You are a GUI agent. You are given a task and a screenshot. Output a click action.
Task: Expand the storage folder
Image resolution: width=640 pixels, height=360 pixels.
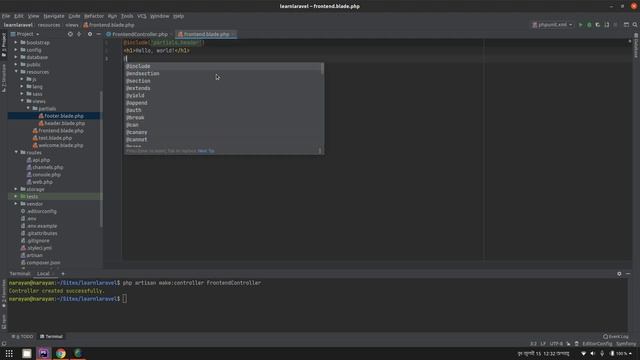16,189
